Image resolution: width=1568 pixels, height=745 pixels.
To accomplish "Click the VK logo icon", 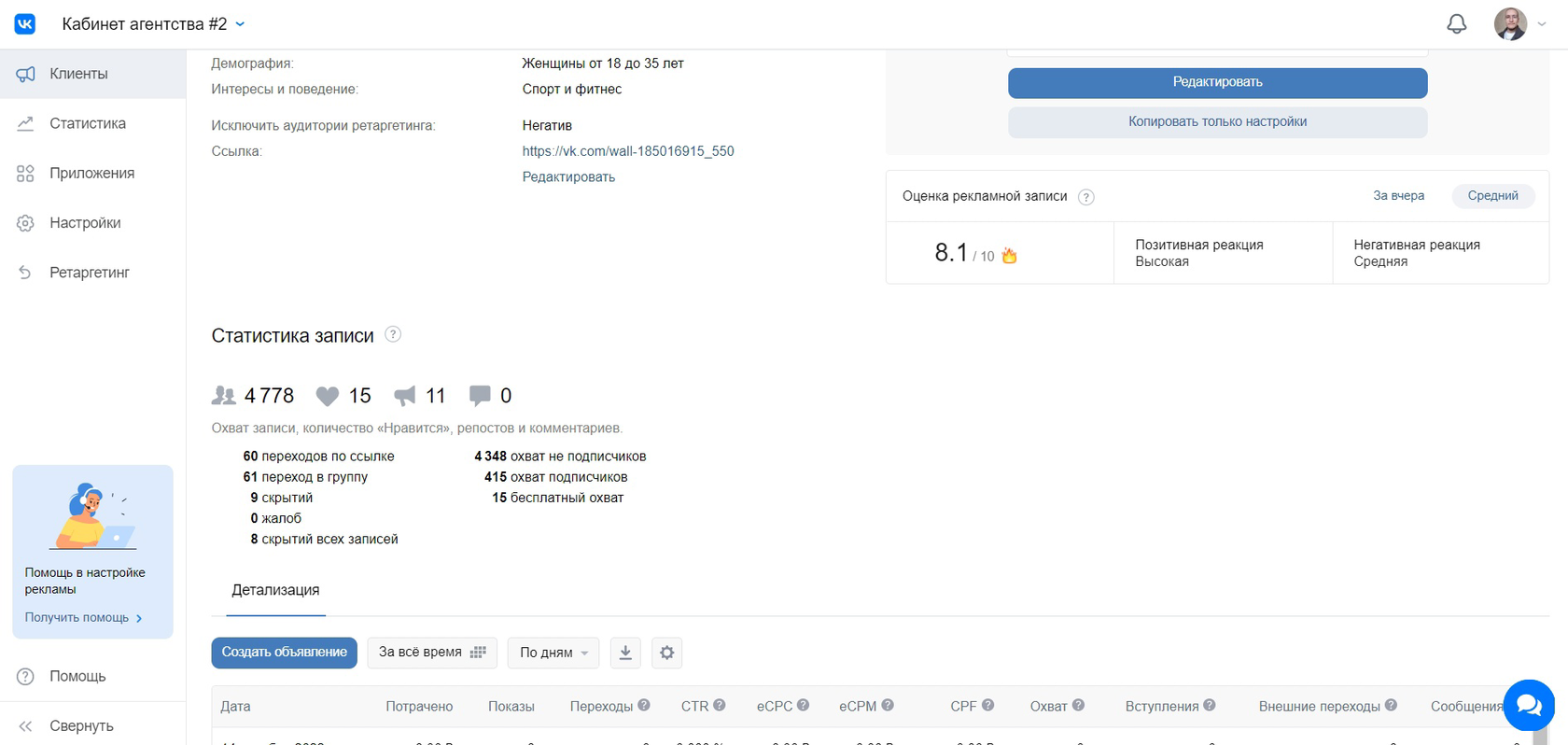I will tap(25, 23).
